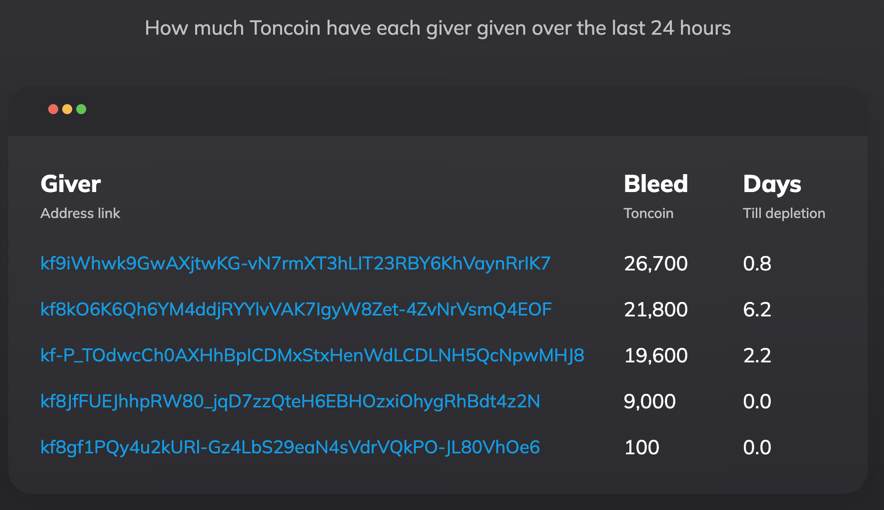Select the 100 bleed value
Viewport: 884px width, 510px height.
642,447
